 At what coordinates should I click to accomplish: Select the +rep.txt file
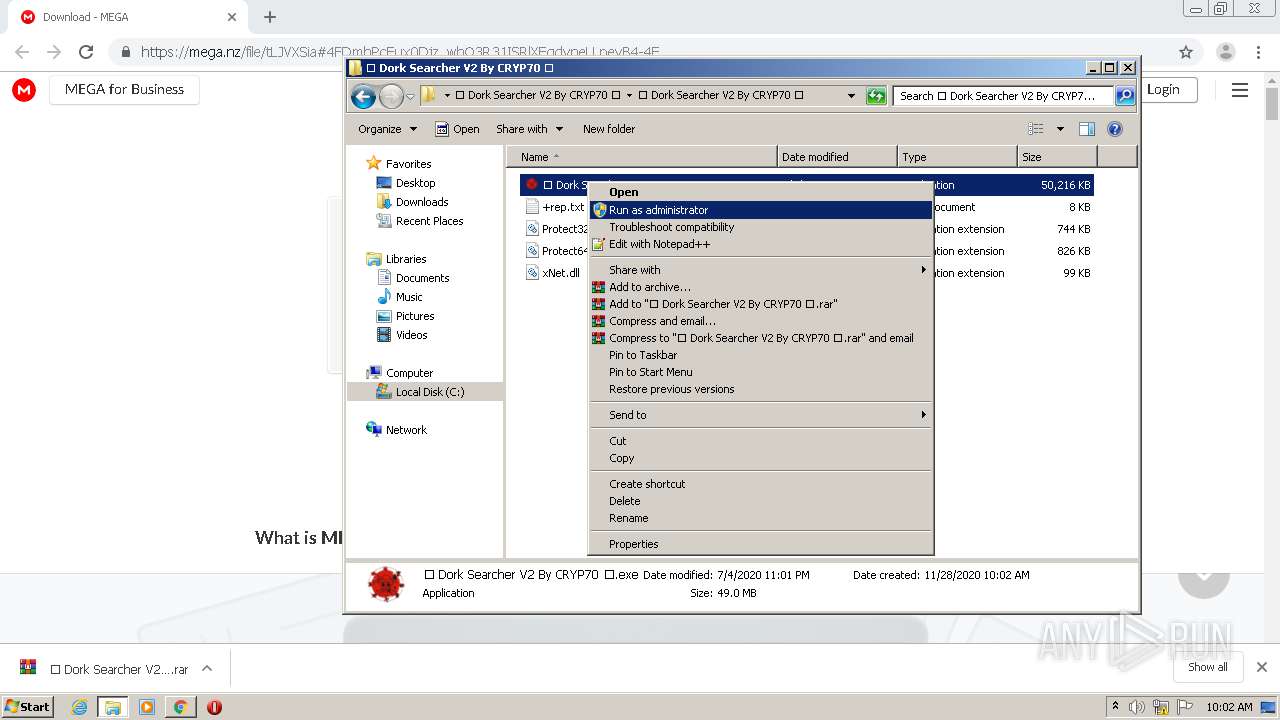click(556, 207)
